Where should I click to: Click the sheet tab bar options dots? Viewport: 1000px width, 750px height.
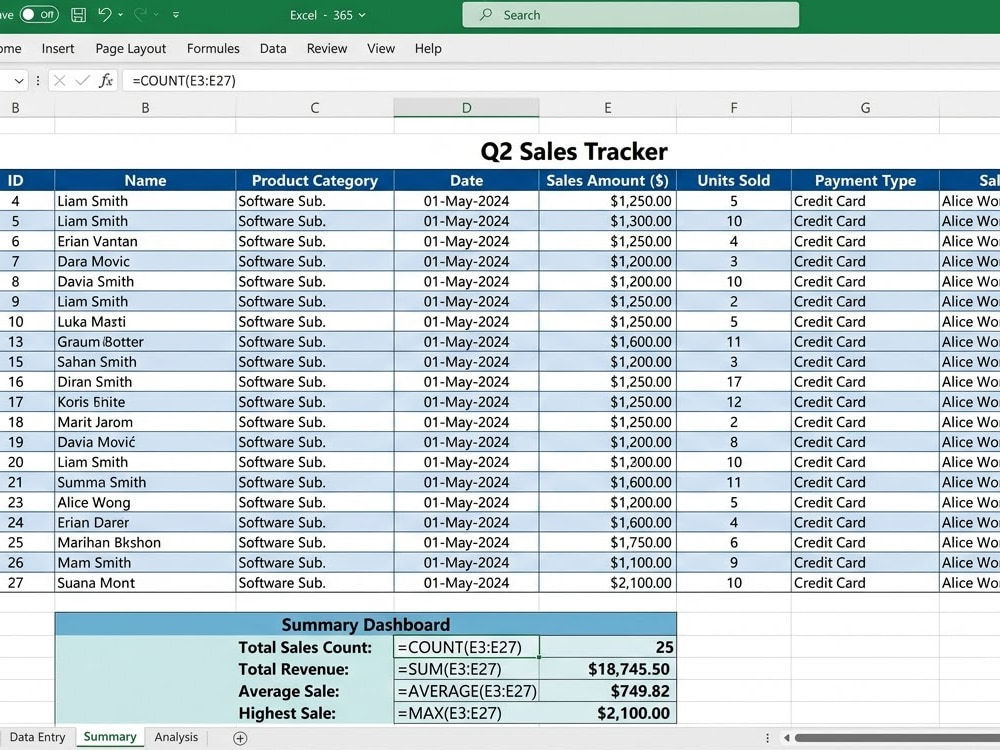coord(767,738)
